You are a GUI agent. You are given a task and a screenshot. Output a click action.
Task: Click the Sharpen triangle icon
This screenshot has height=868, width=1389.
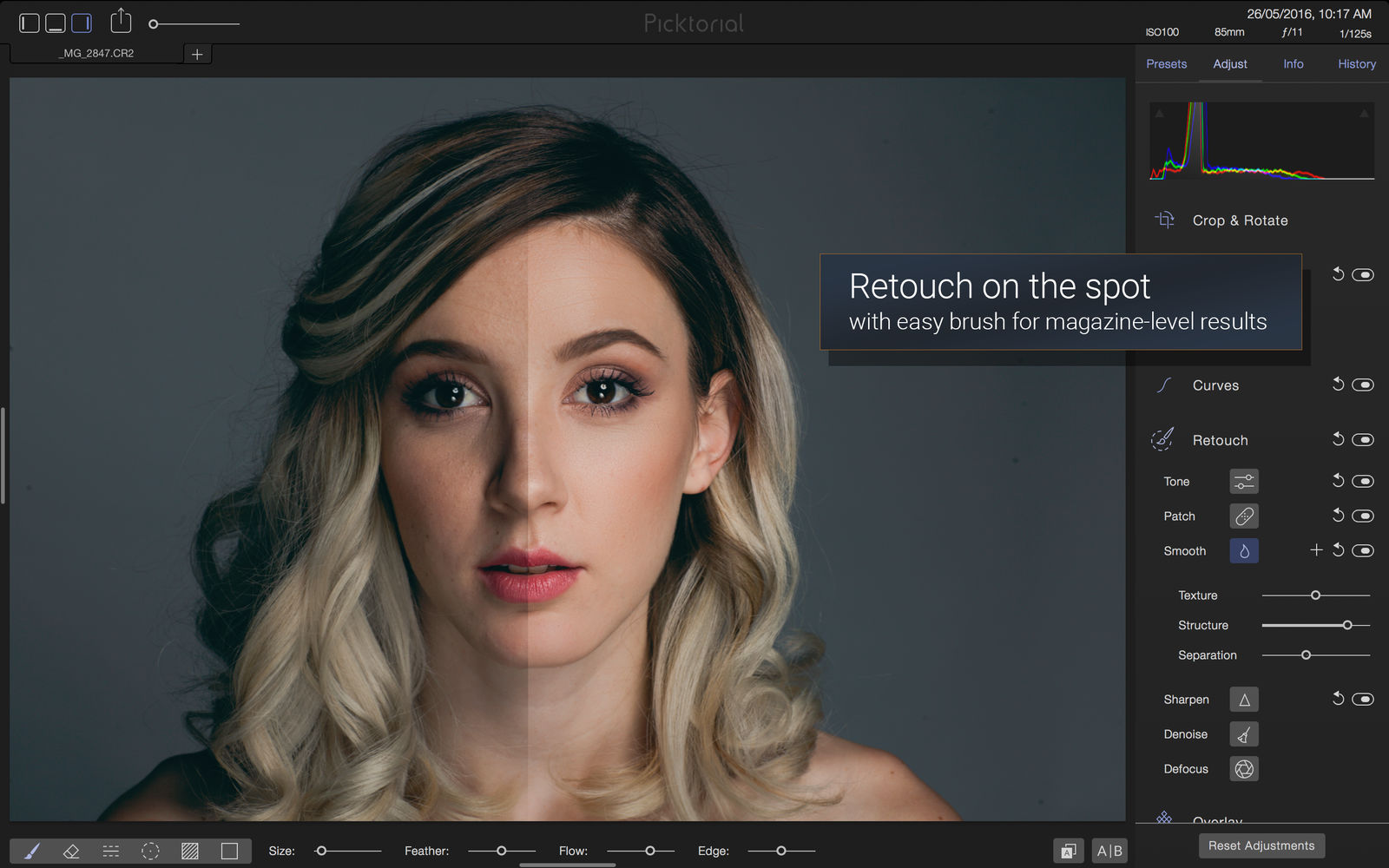click(x=1244, y=700)
